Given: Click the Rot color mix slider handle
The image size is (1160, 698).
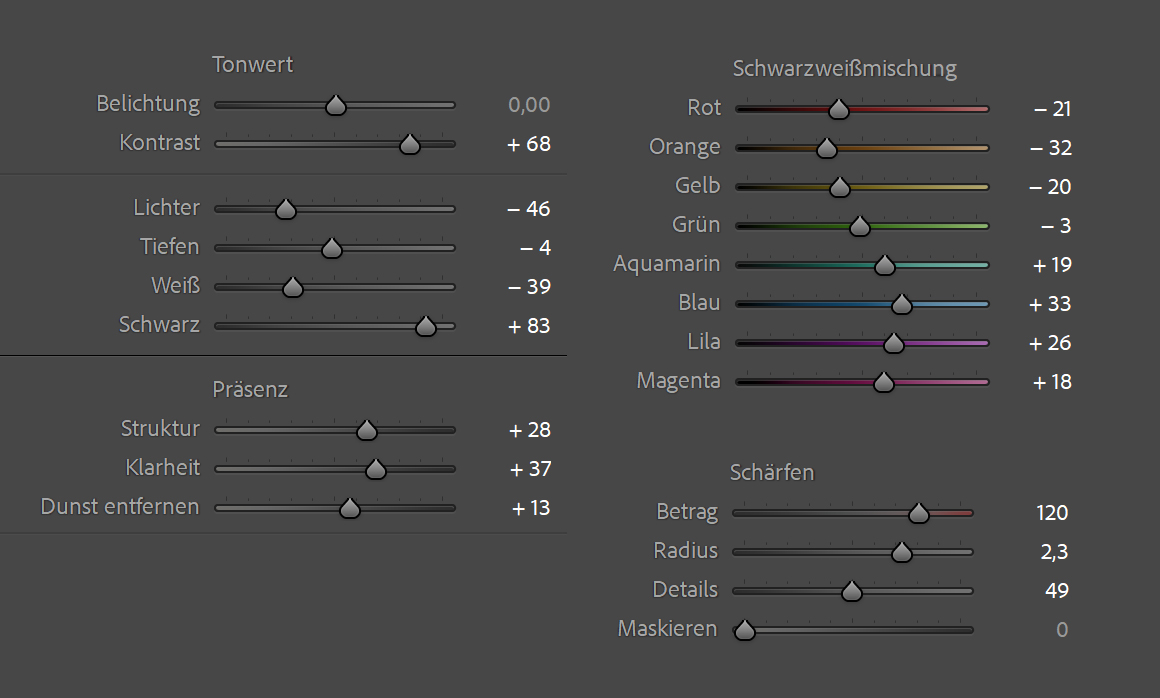Looking at the screenshot, I should coord(838,109).
